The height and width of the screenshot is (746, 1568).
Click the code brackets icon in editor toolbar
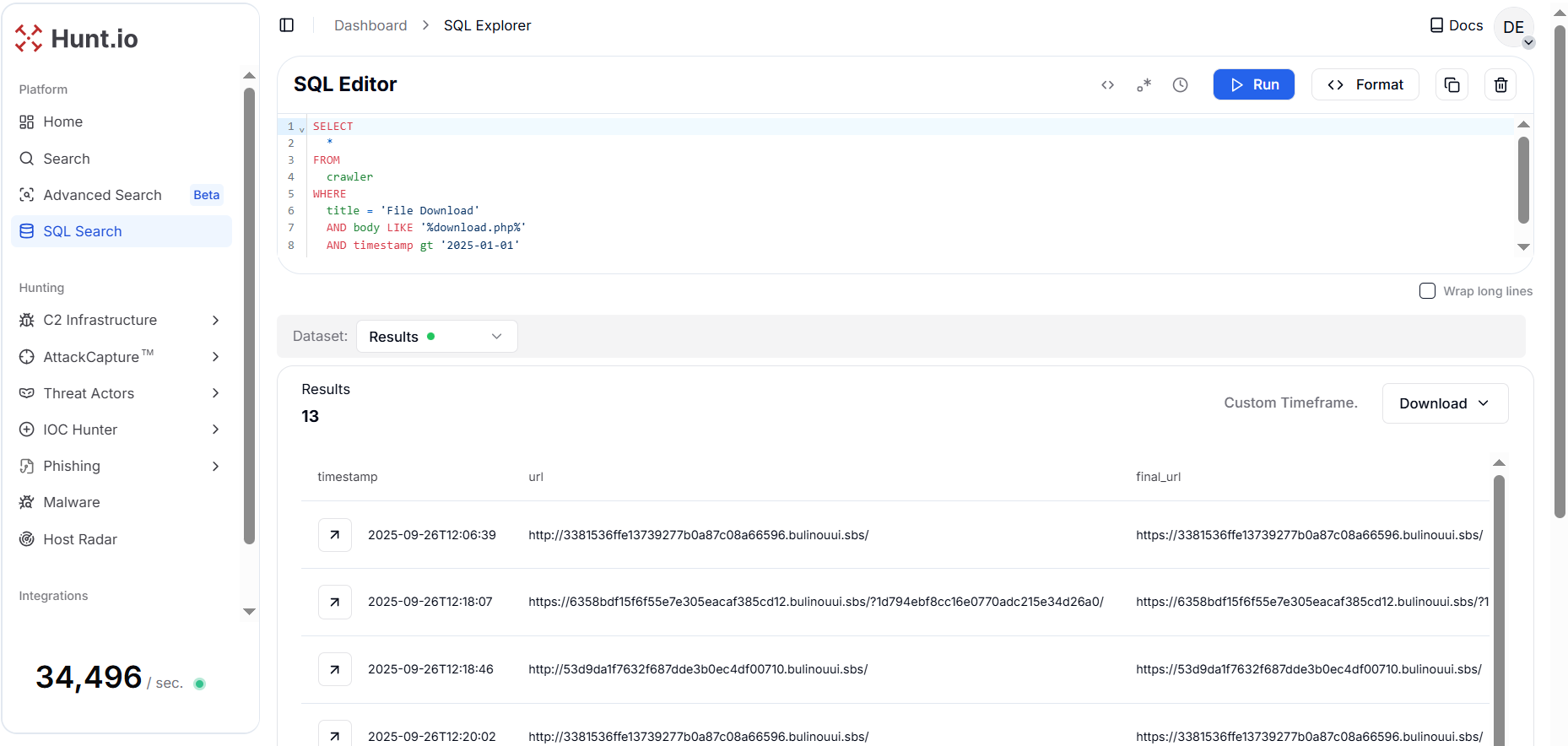[x=1107, y=84]
